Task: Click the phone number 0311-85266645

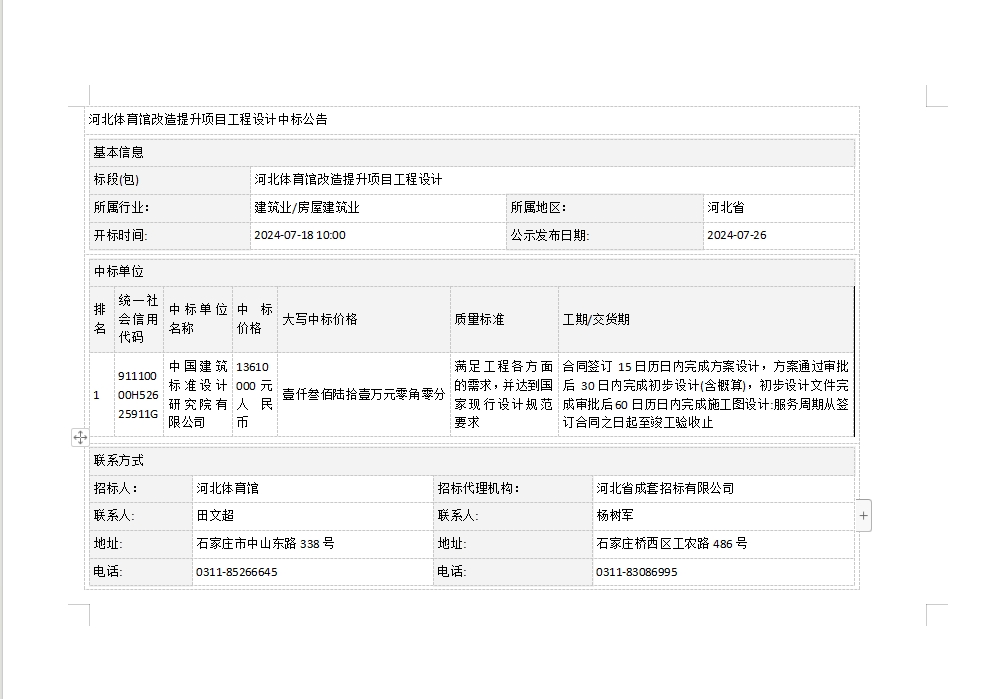Action: click(237, 572)
